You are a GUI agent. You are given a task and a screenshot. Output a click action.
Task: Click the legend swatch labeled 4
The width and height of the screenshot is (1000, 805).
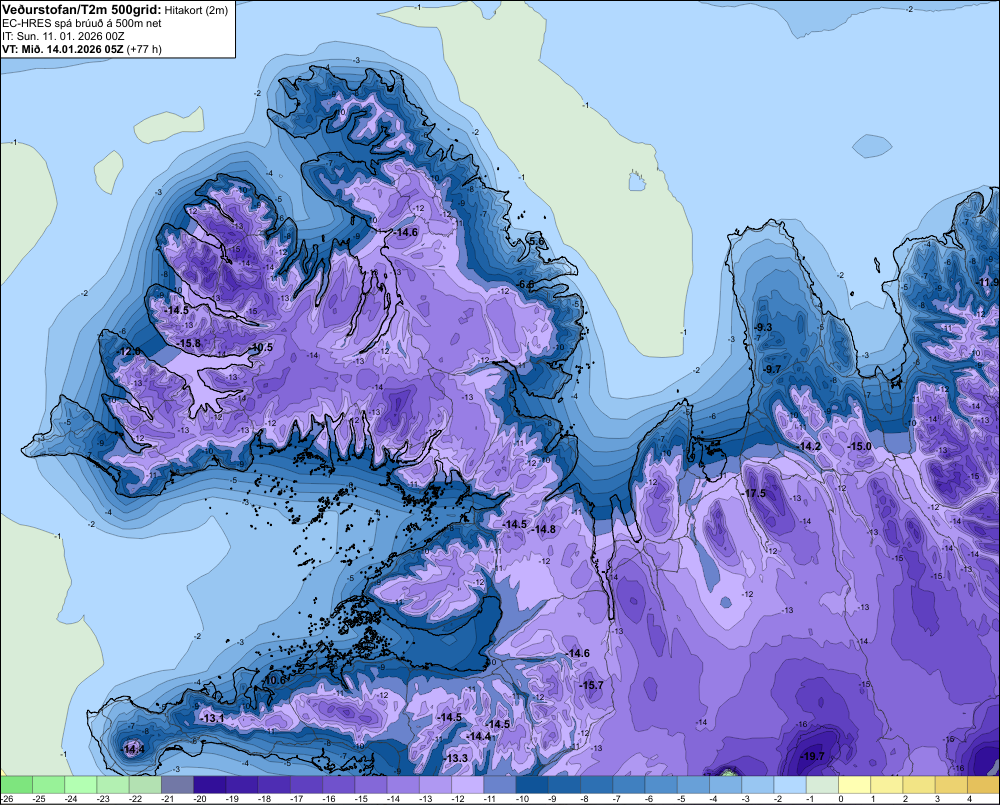coord(983,784)
